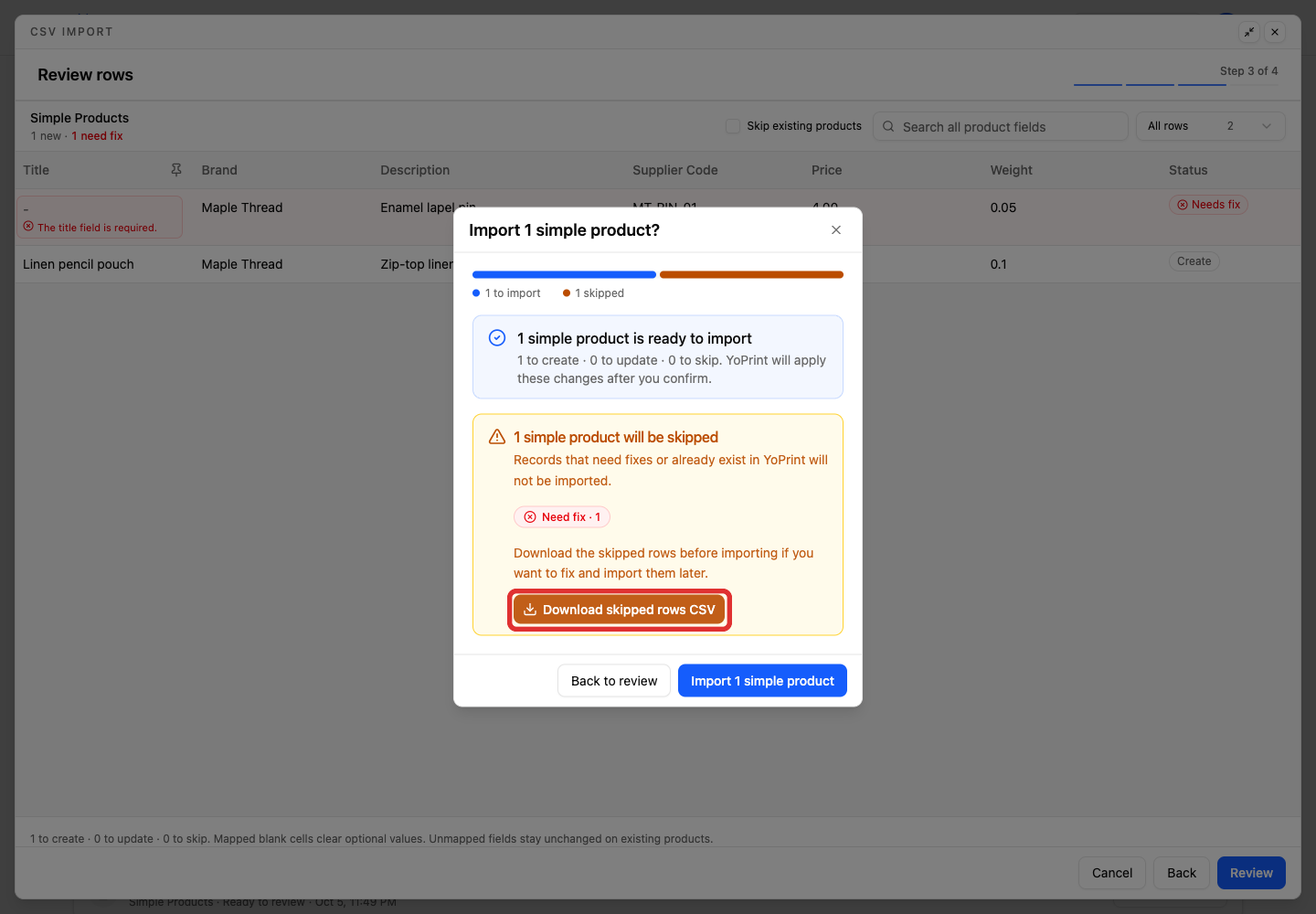Open the All rows filter dropdown
1316x914 pixels.
click(1210, 126)
